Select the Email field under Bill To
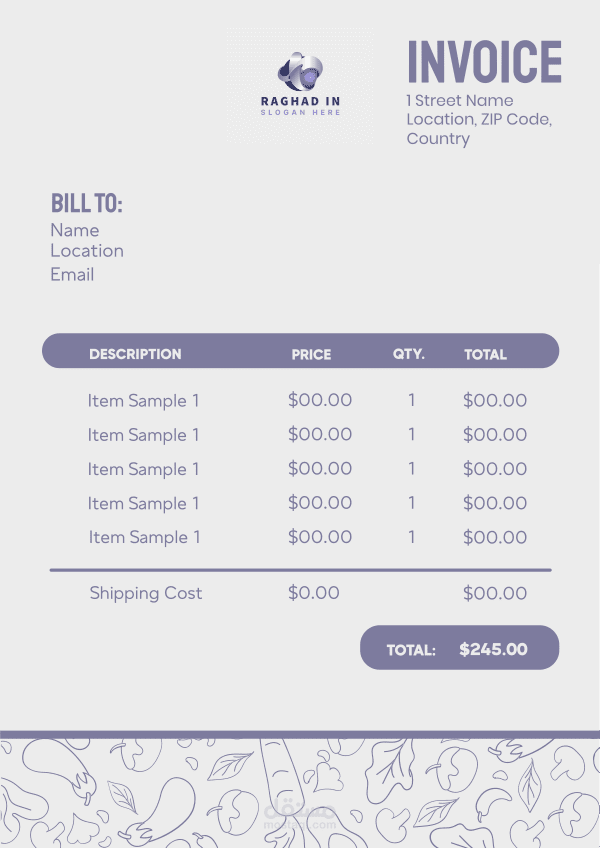600x848 pixels. tap(72, 274)
